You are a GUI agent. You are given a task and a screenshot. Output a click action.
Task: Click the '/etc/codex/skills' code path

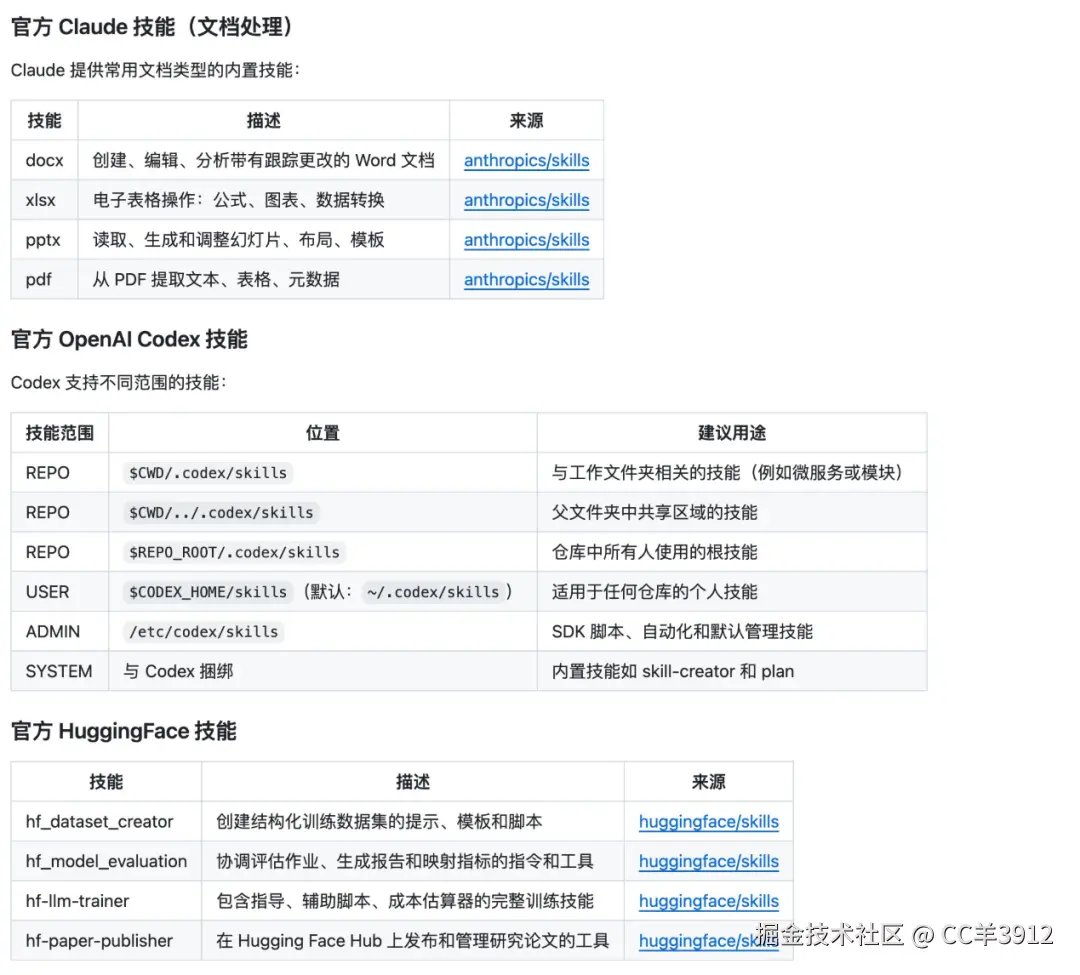point(203,632)
